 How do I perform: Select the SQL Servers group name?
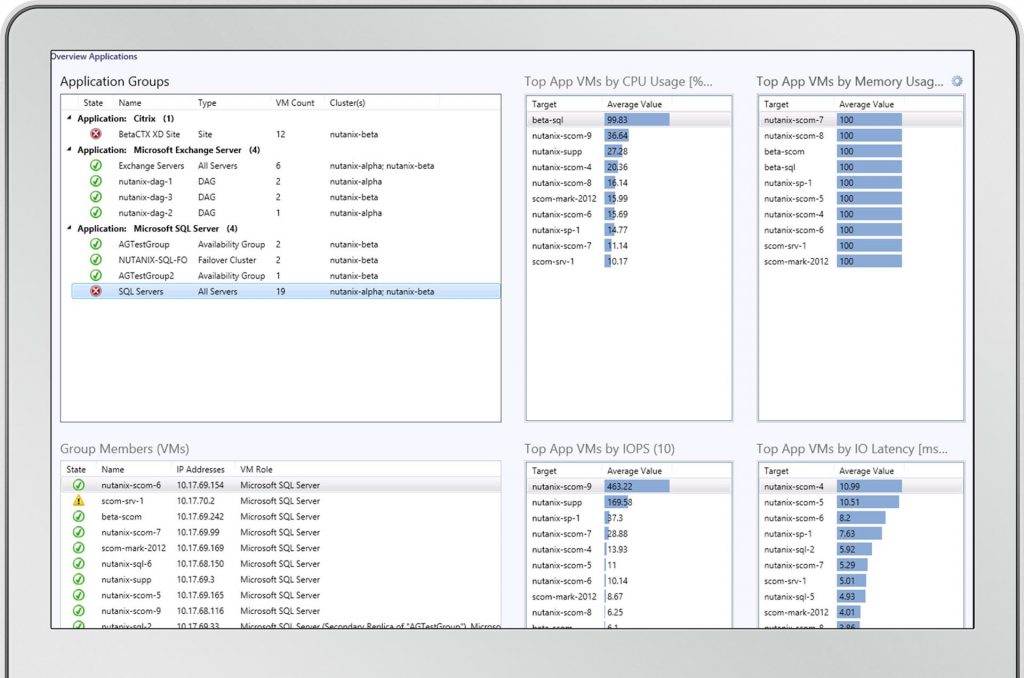click(x=140, y=291)
